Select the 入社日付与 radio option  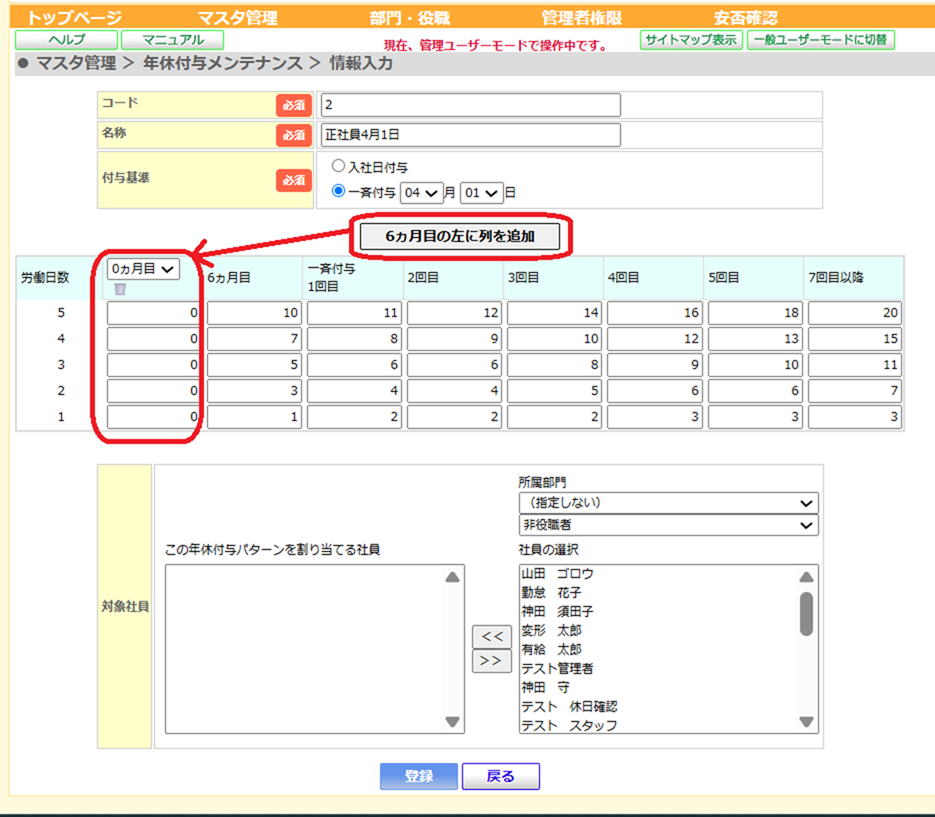click(x=339, y=167)
